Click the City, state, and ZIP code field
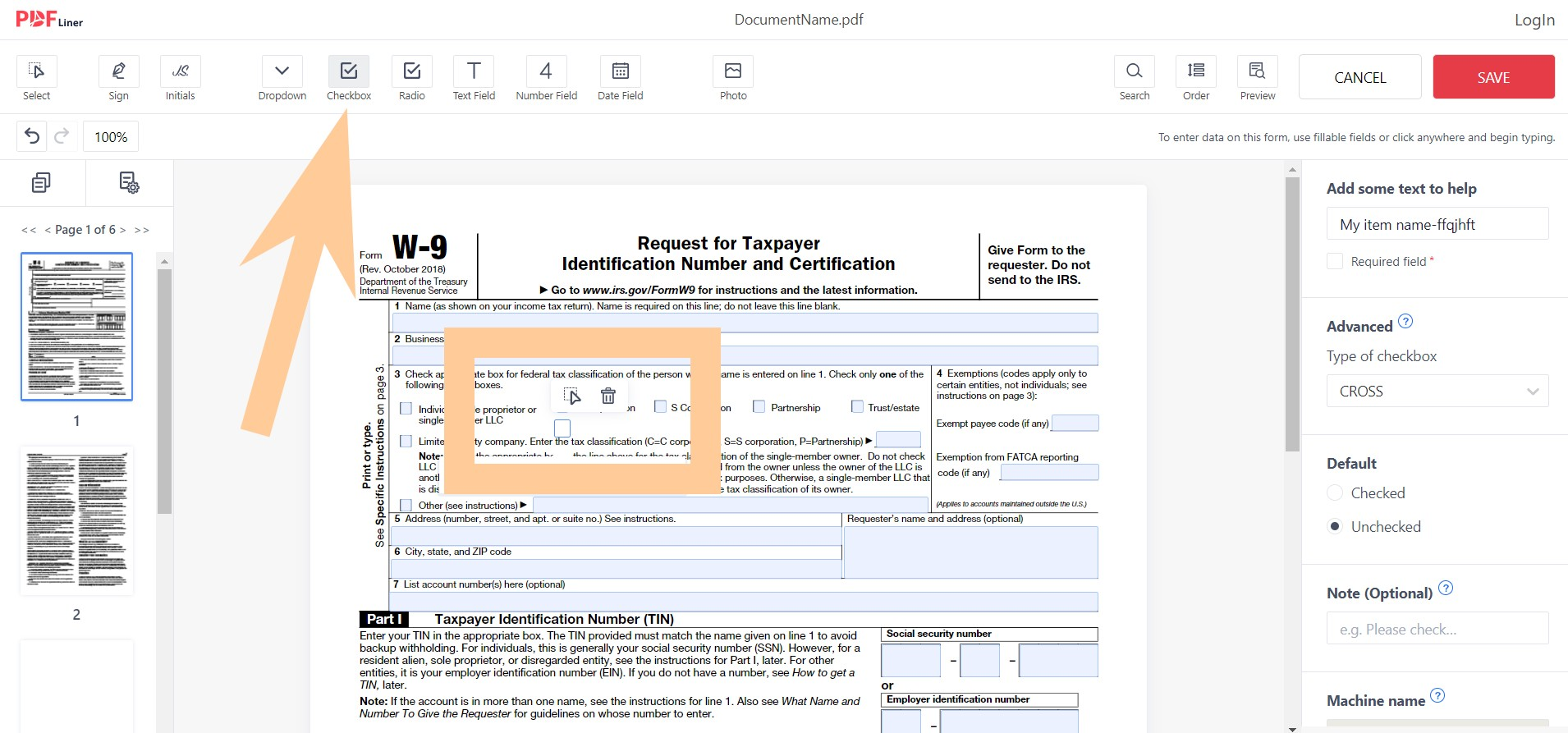The image size is (1568, 733). (x=617, y=569)
